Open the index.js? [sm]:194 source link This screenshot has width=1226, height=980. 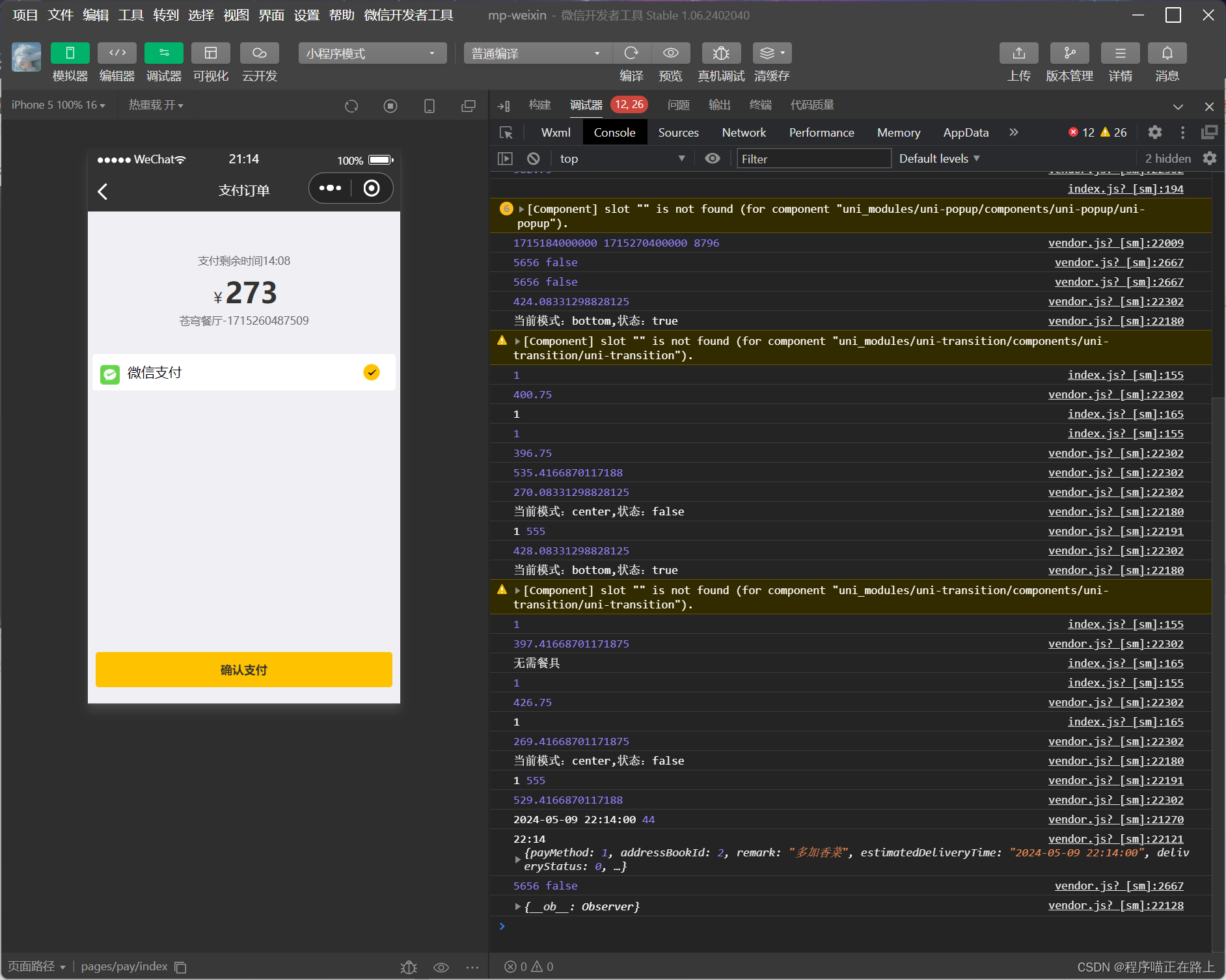coord(1126,189)
